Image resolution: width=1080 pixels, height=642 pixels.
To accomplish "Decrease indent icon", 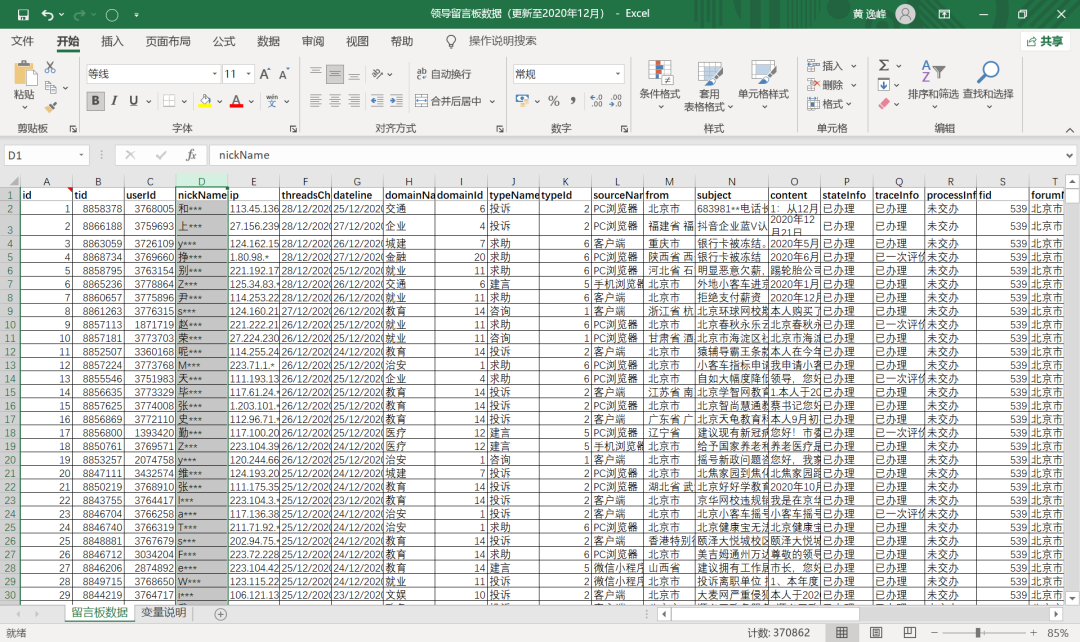I will coord(377,101).
